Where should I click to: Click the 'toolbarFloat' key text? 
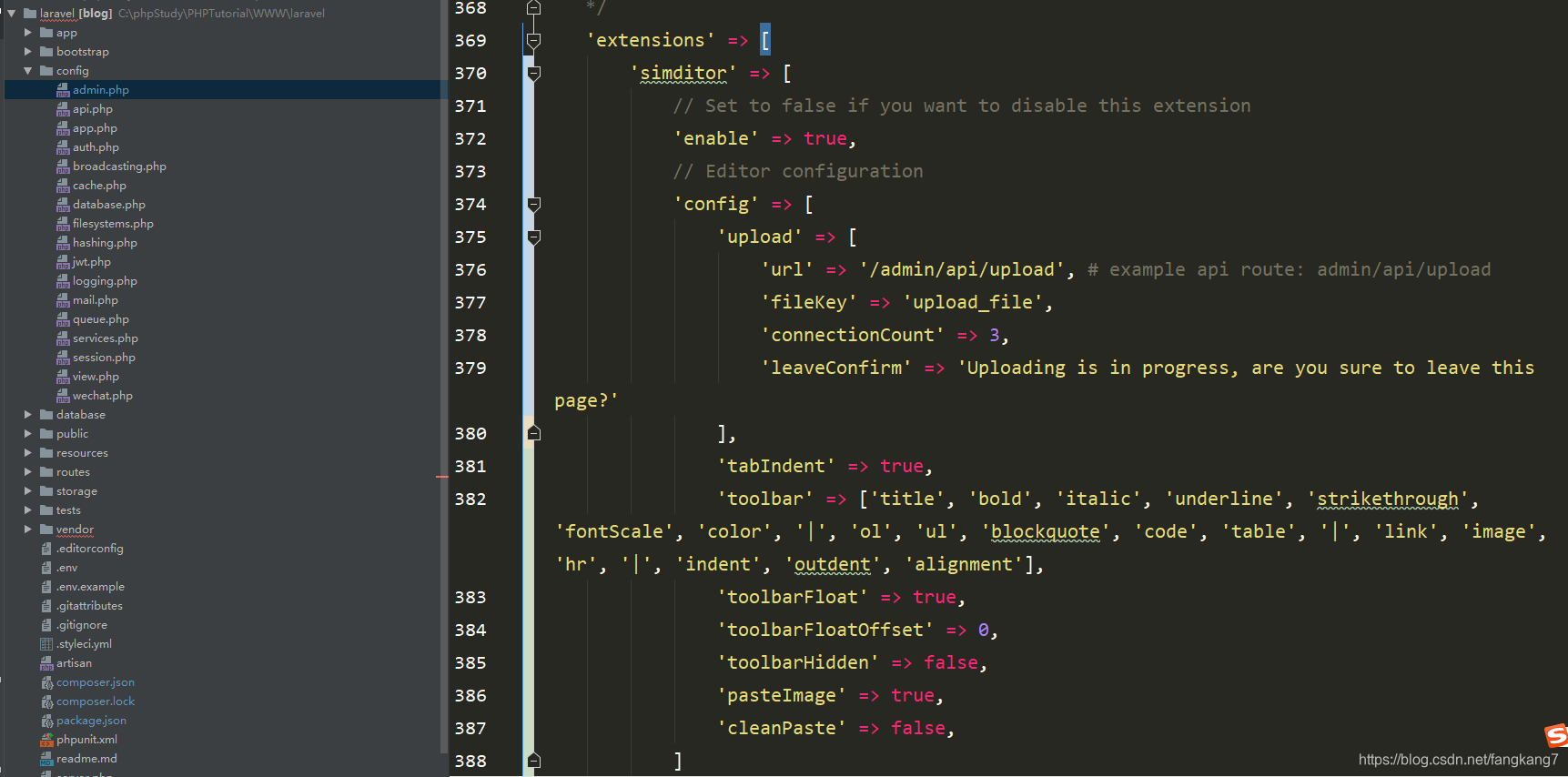pos(793,597)
